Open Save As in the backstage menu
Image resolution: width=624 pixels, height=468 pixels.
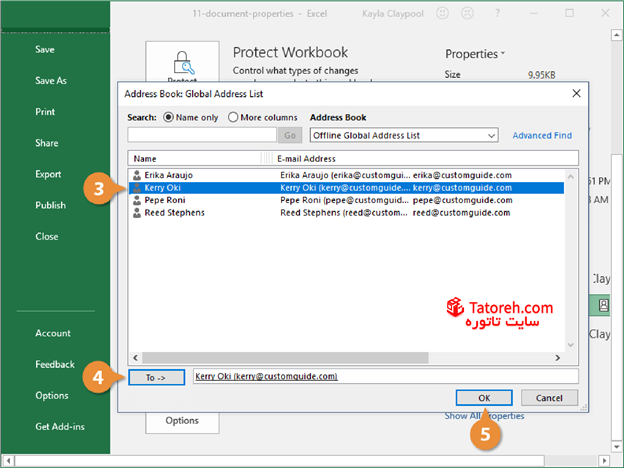point(51,80)
